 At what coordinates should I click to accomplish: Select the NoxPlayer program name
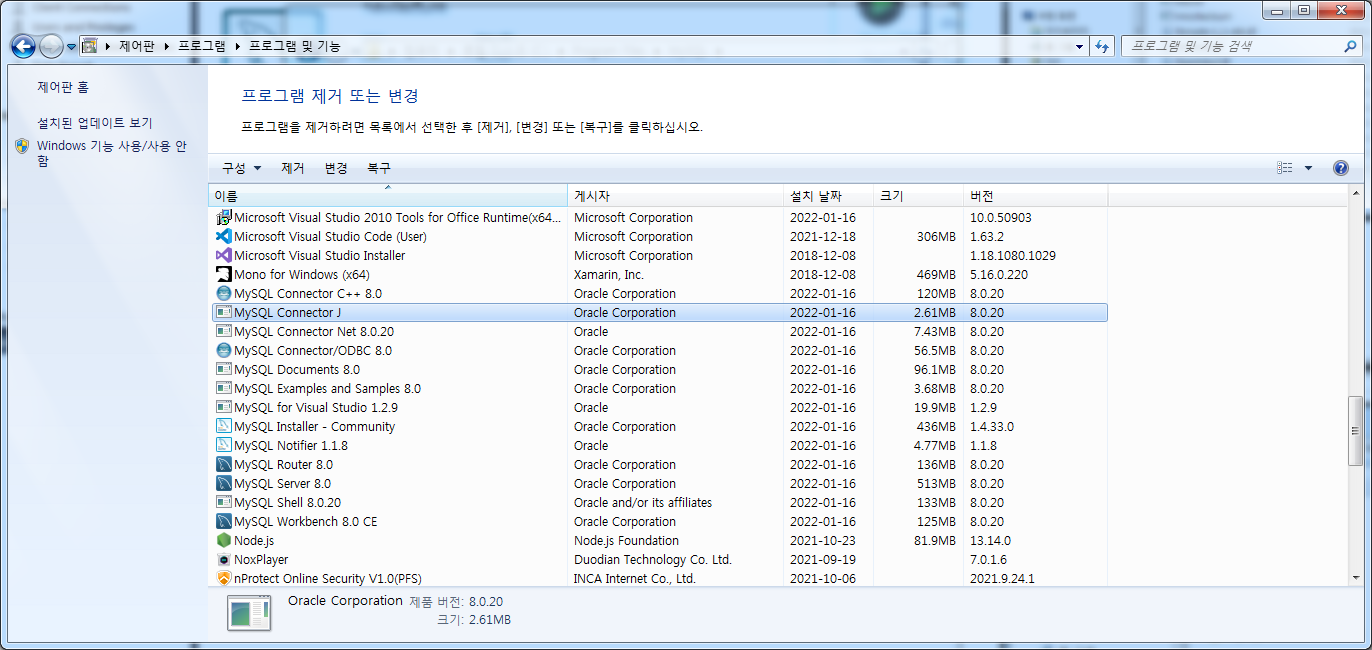click(261, 560)
